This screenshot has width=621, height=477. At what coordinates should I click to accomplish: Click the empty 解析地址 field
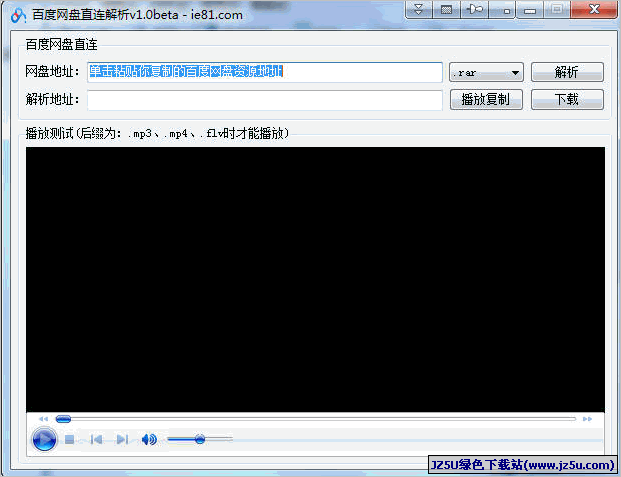pos(265,100)
